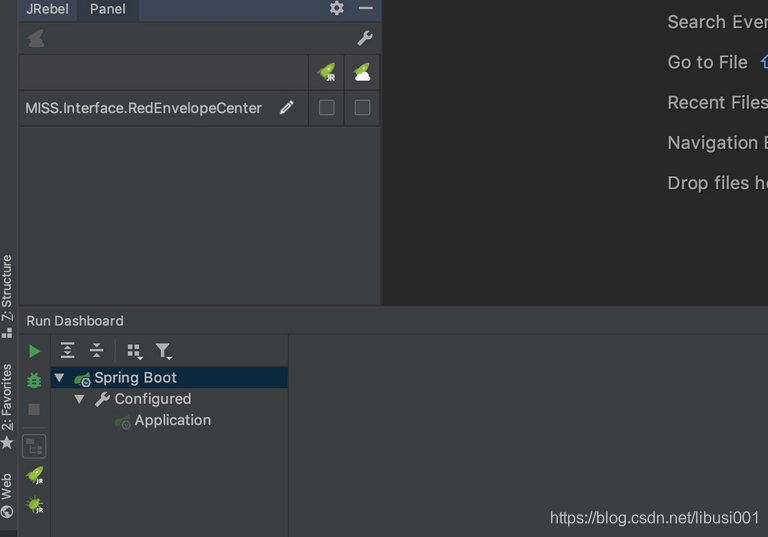Collapse the Configured tree node
Image resolution: width=768 pixels, height=537 pixels.
[79, 399]
